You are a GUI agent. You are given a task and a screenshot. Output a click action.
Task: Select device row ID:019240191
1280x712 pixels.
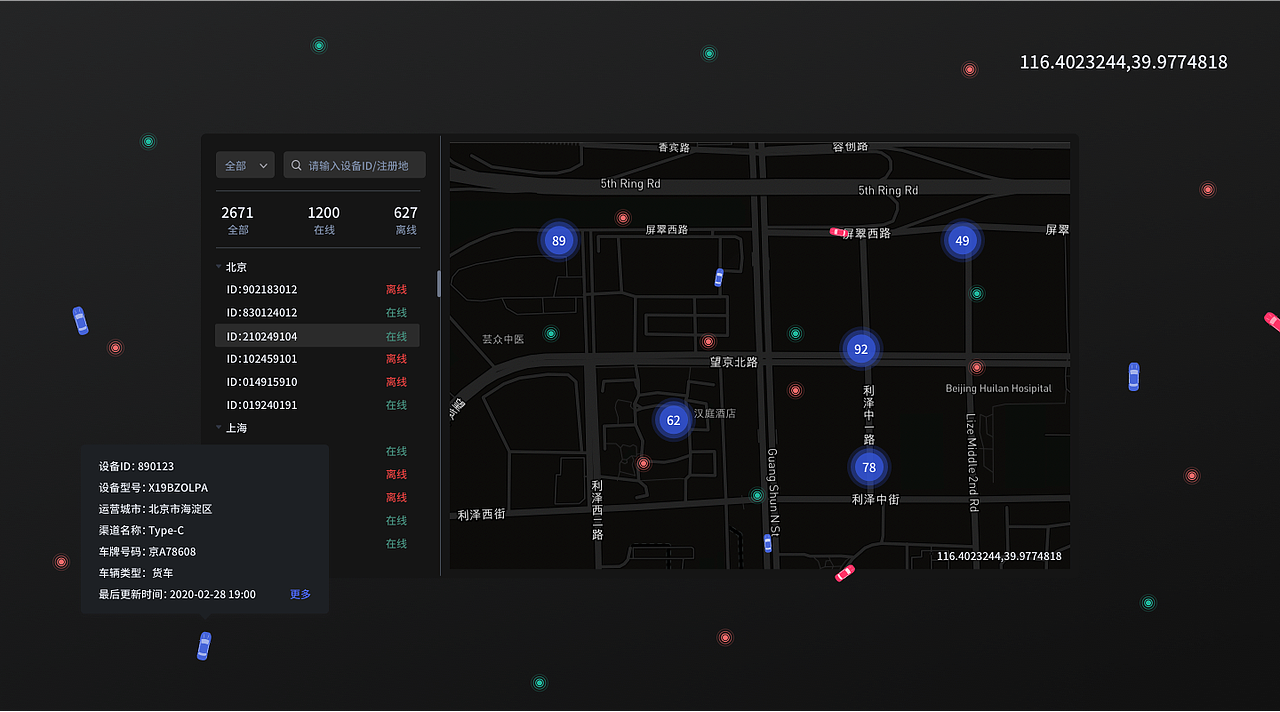(x=318, y=405)
